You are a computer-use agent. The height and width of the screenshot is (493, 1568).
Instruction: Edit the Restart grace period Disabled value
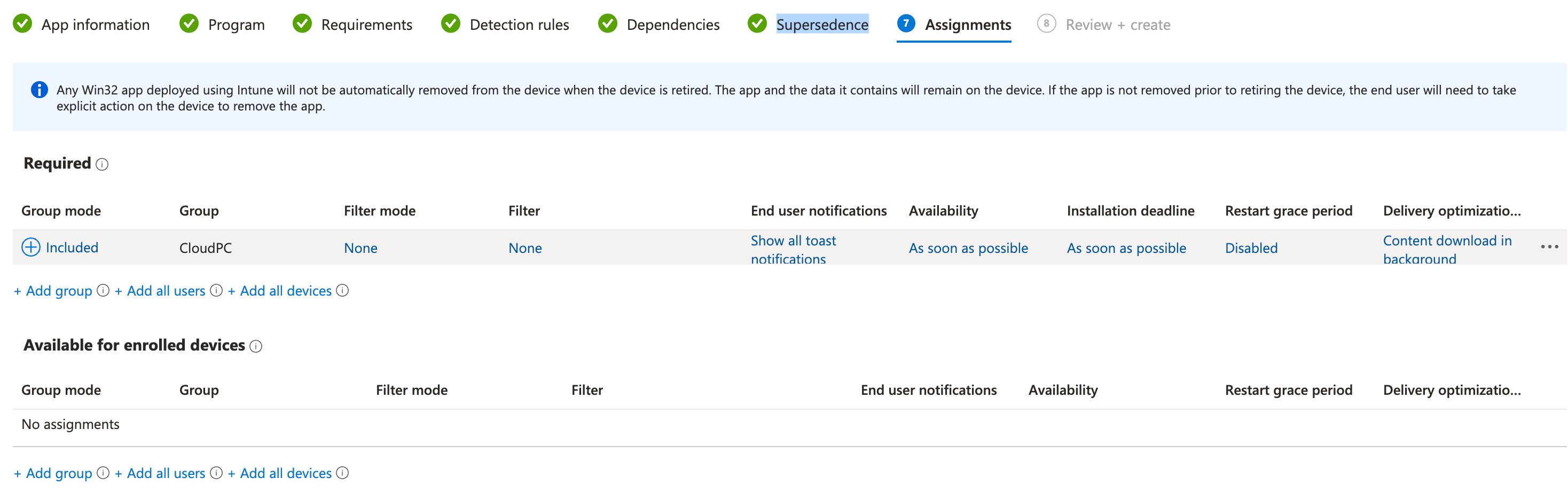pos(1251,248)
